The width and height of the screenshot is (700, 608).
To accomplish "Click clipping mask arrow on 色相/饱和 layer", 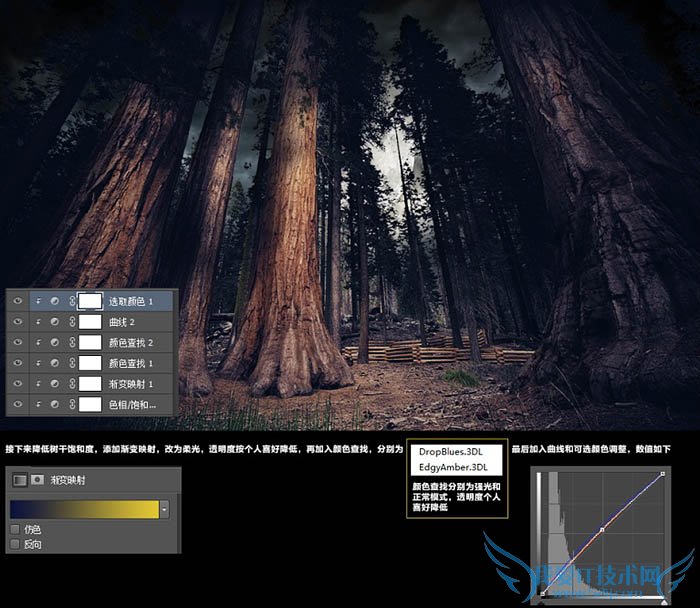I will [x=38, y=404].
